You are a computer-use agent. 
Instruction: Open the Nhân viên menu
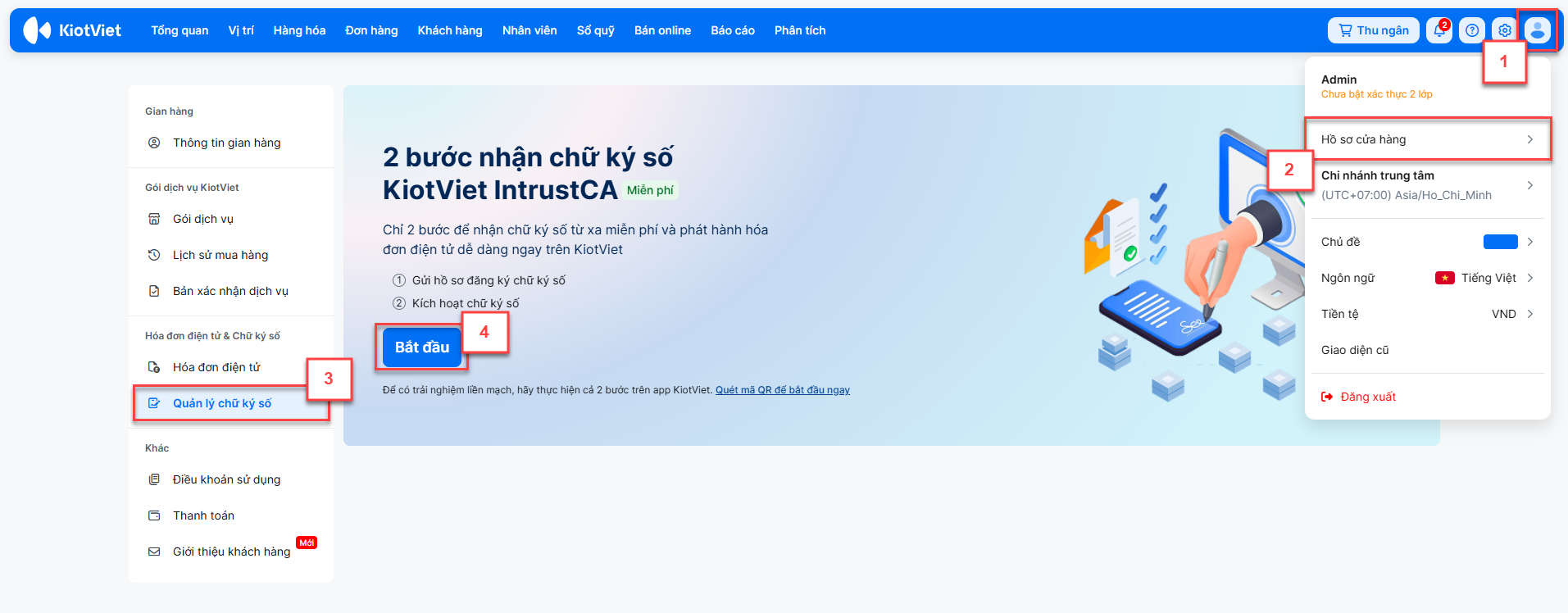coord(529,30)
